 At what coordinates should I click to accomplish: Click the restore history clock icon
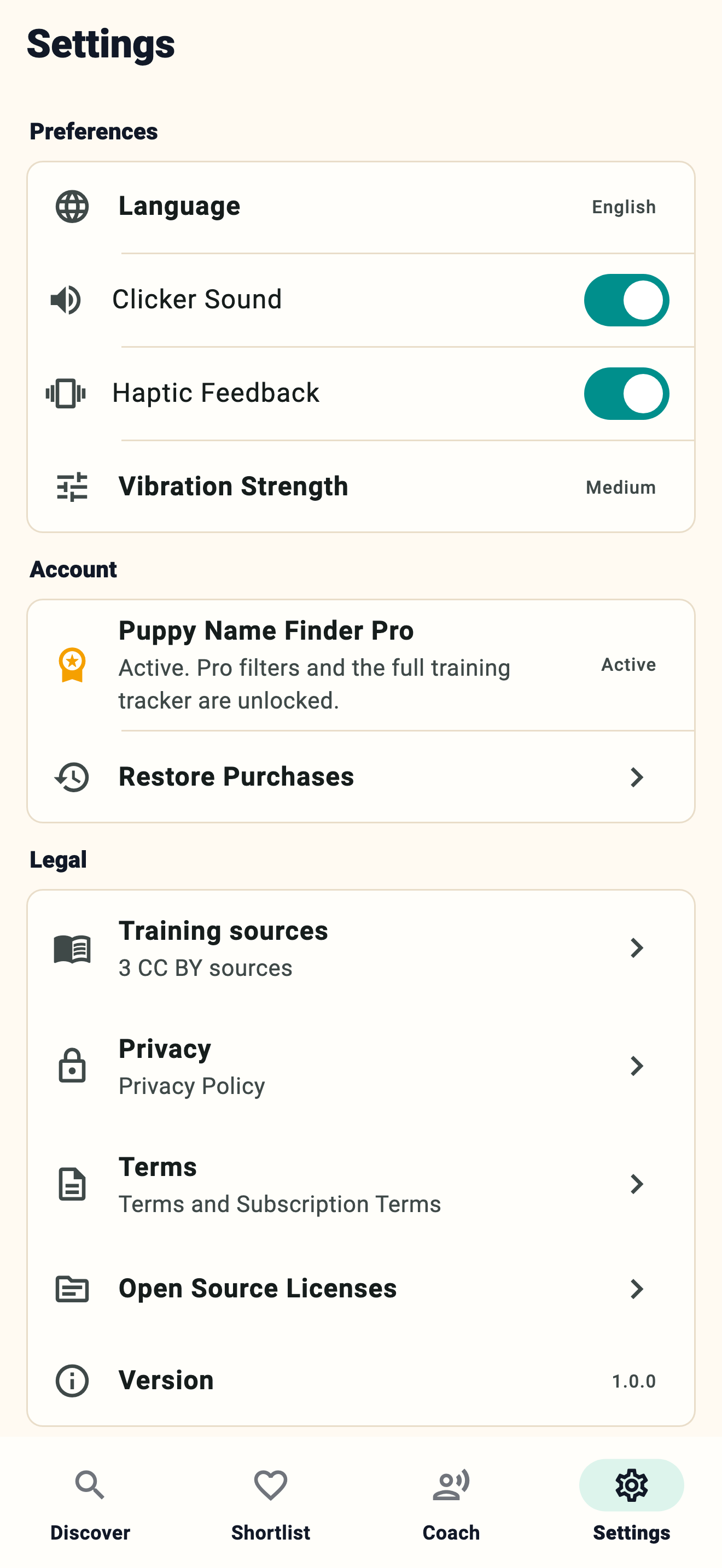(x=72, y=777)
